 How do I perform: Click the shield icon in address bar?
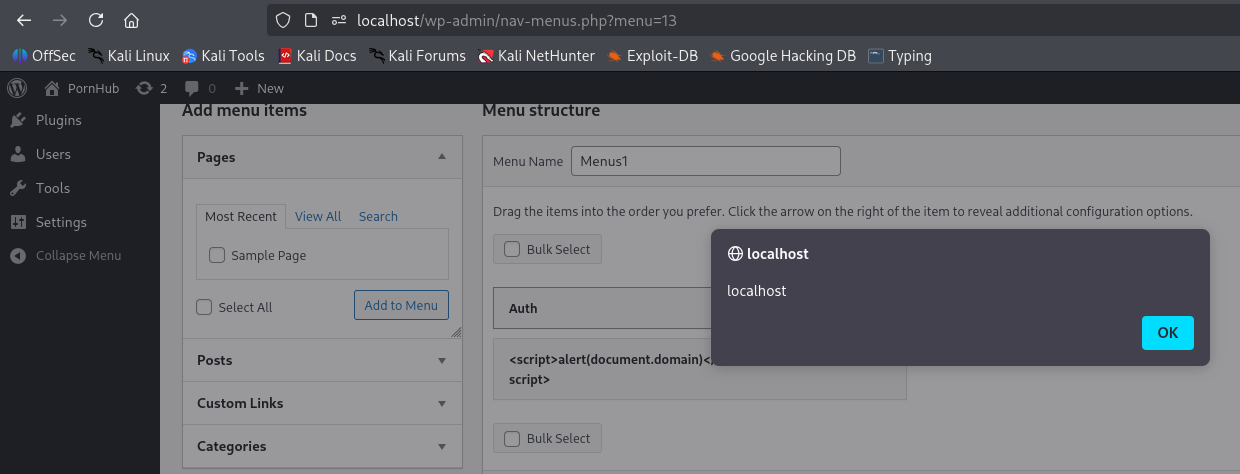click(x=283, y=20)
